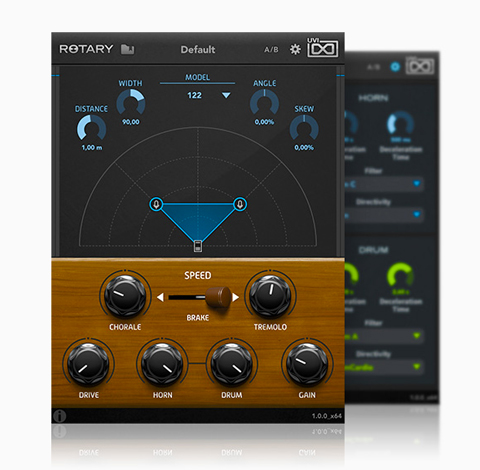The height and width of the screenshot is (470, 480).
Task: Click the SPEED label
Action: (x=198, y=275)
